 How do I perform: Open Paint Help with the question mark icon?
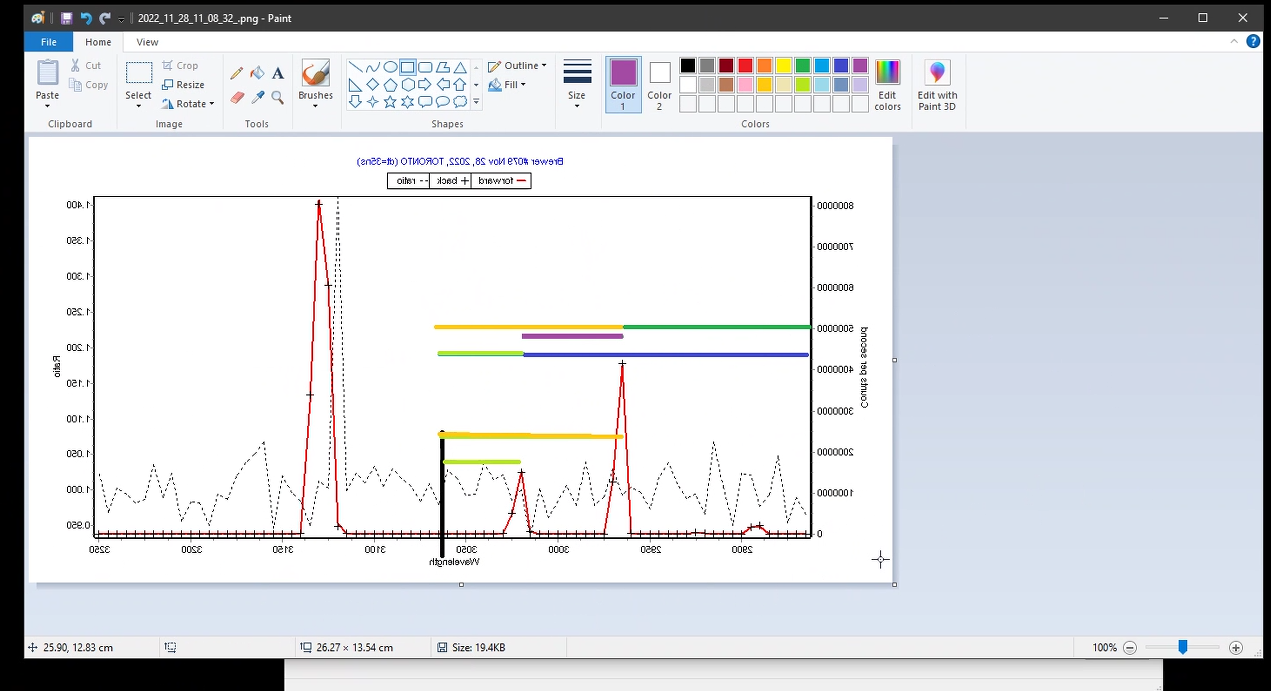(x=1253, y=42)
